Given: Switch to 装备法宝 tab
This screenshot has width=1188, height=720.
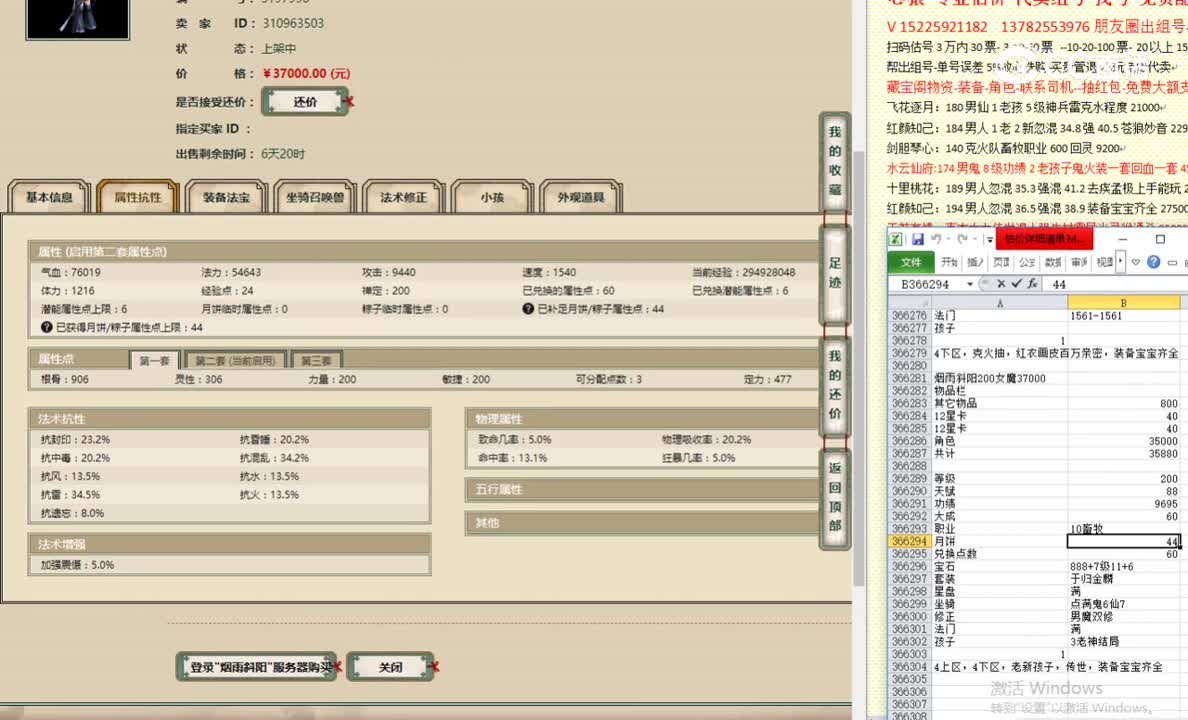Looking at the screenshot, I should click(x=226, y=197).
